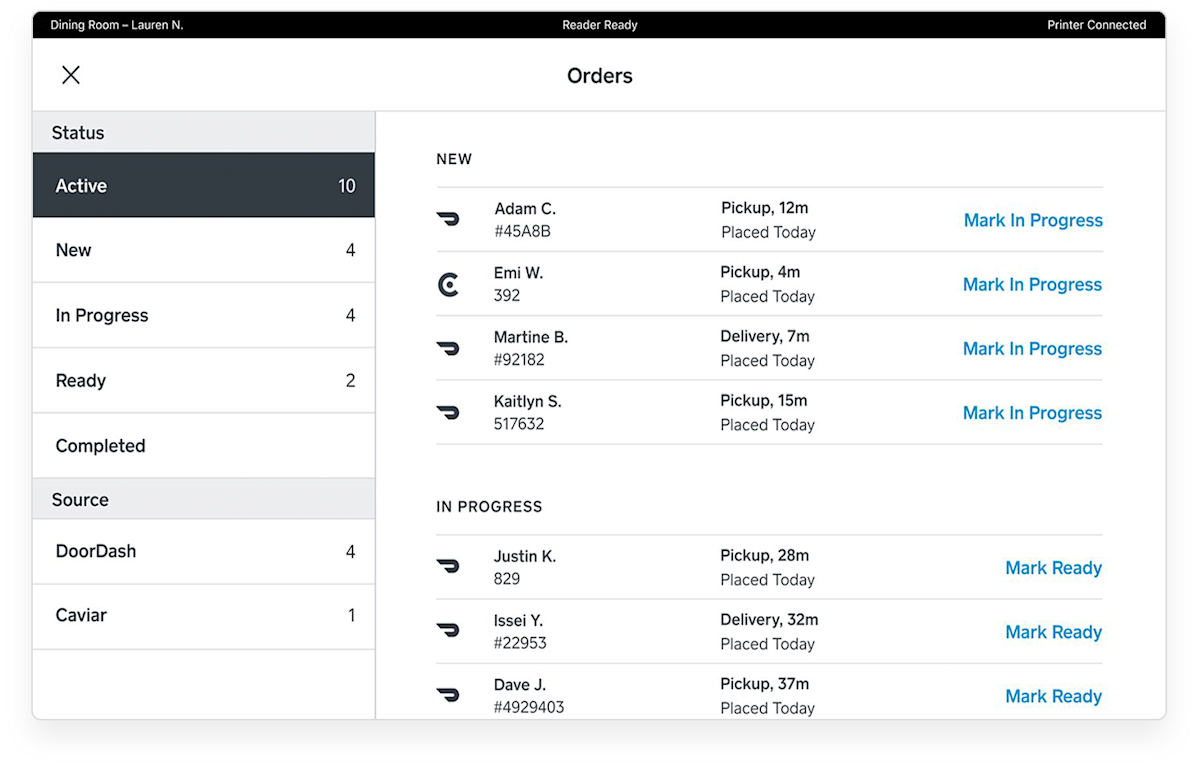This screenshot has height=764, width=1200.
Task: Open Justin K. order name
Action: [525, 556]
